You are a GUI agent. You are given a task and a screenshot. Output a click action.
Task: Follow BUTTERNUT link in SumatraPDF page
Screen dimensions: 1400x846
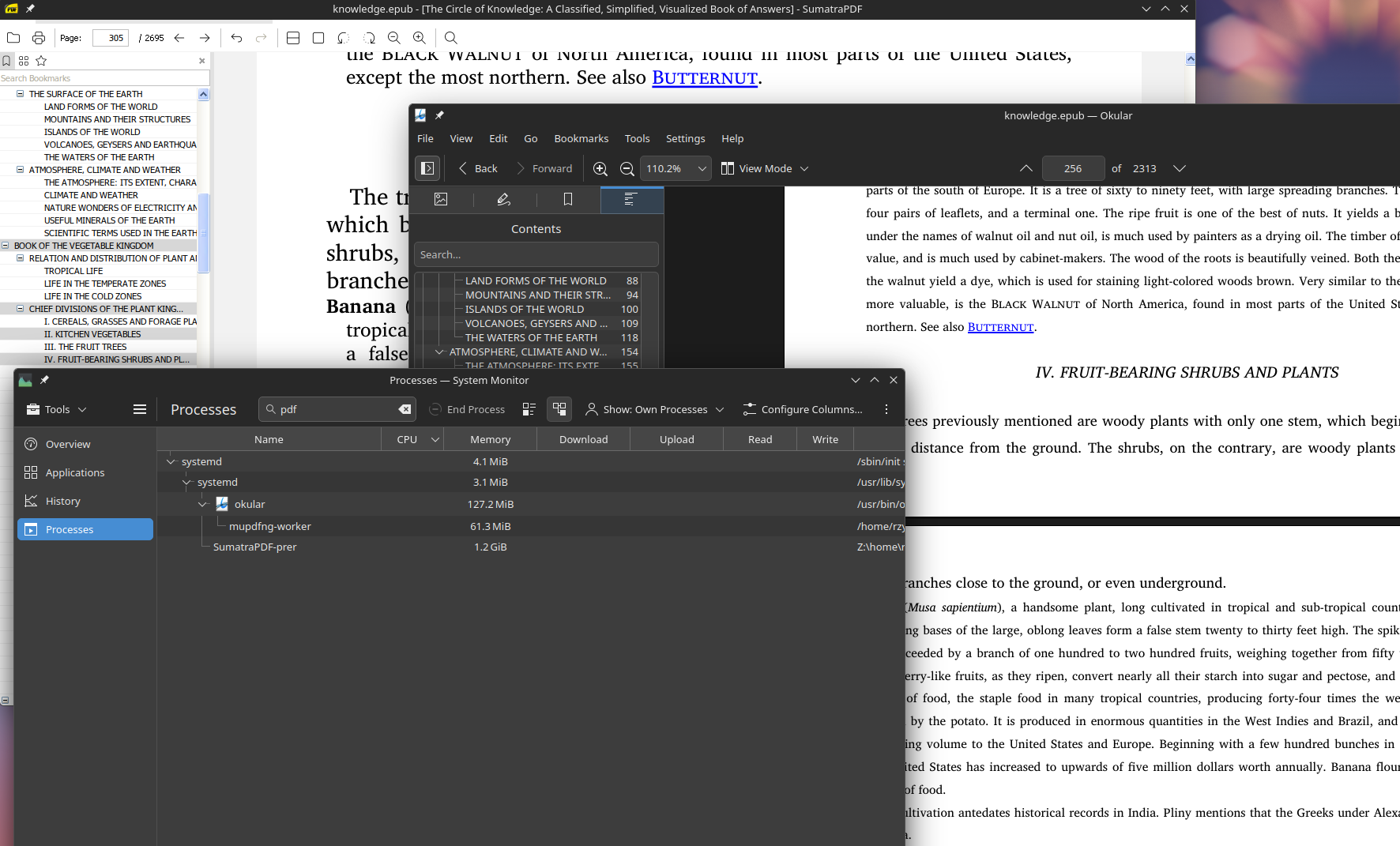coord(705,78)
